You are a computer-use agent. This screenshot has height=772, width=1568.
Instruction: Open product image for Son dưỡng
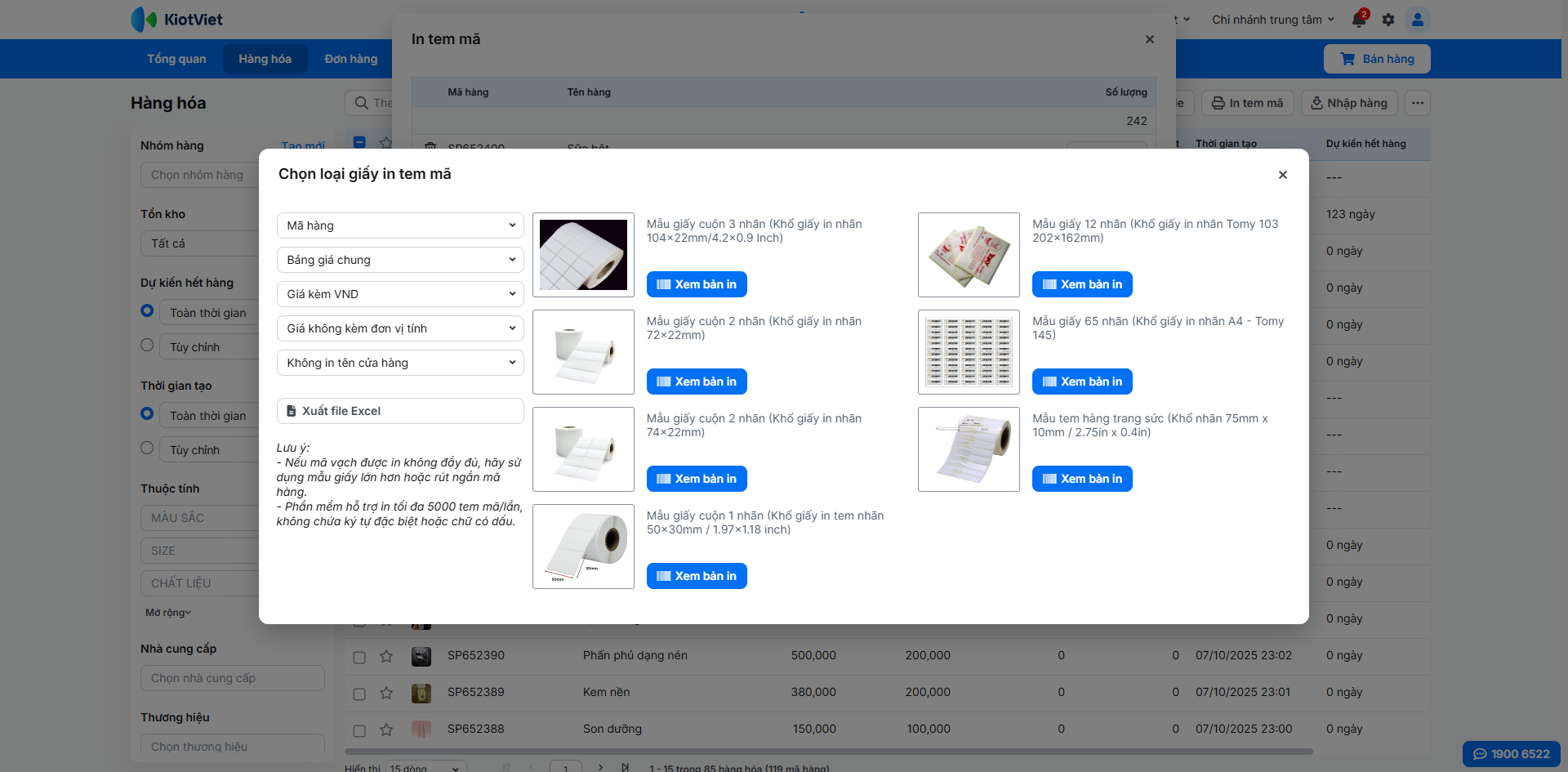(x=421, y=730)
